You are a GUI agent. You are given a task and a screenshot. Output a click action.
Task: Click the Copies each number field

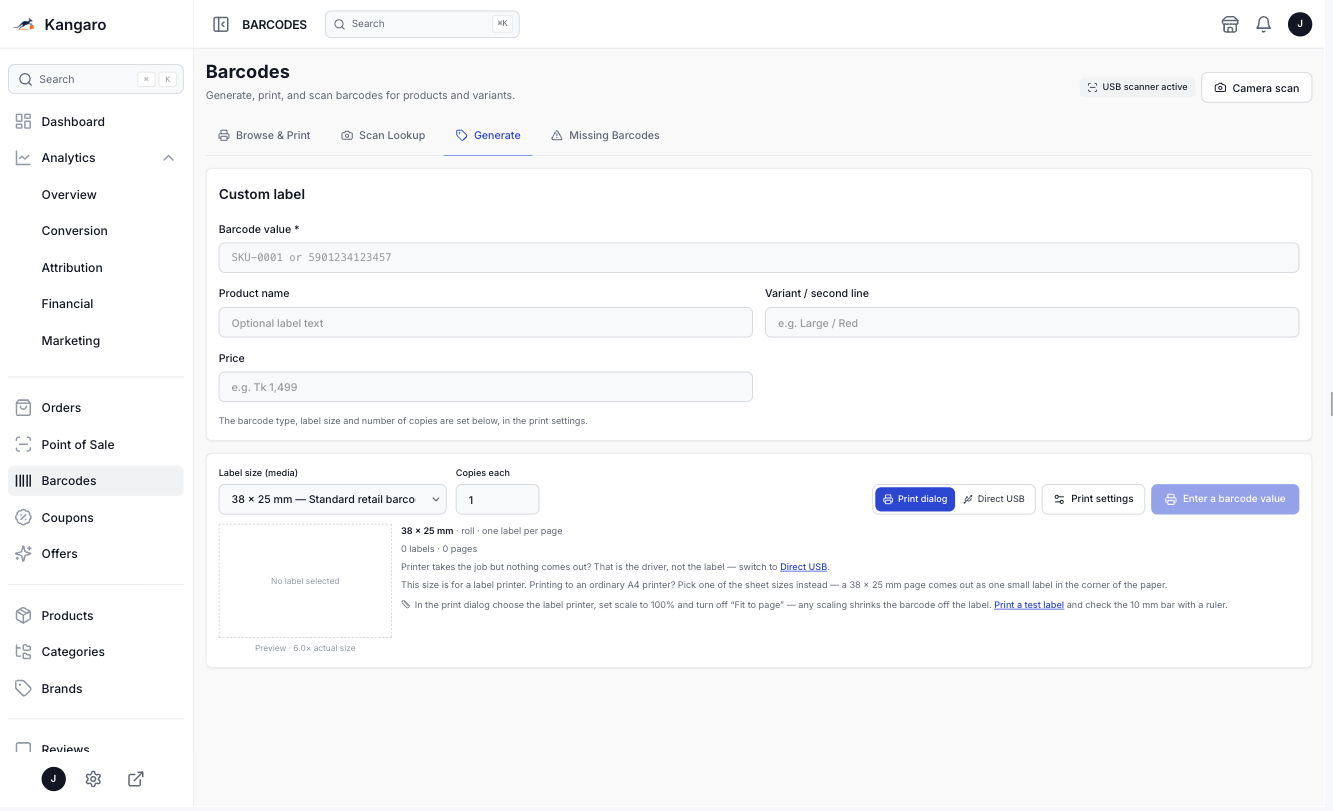[x=497, y=499]
